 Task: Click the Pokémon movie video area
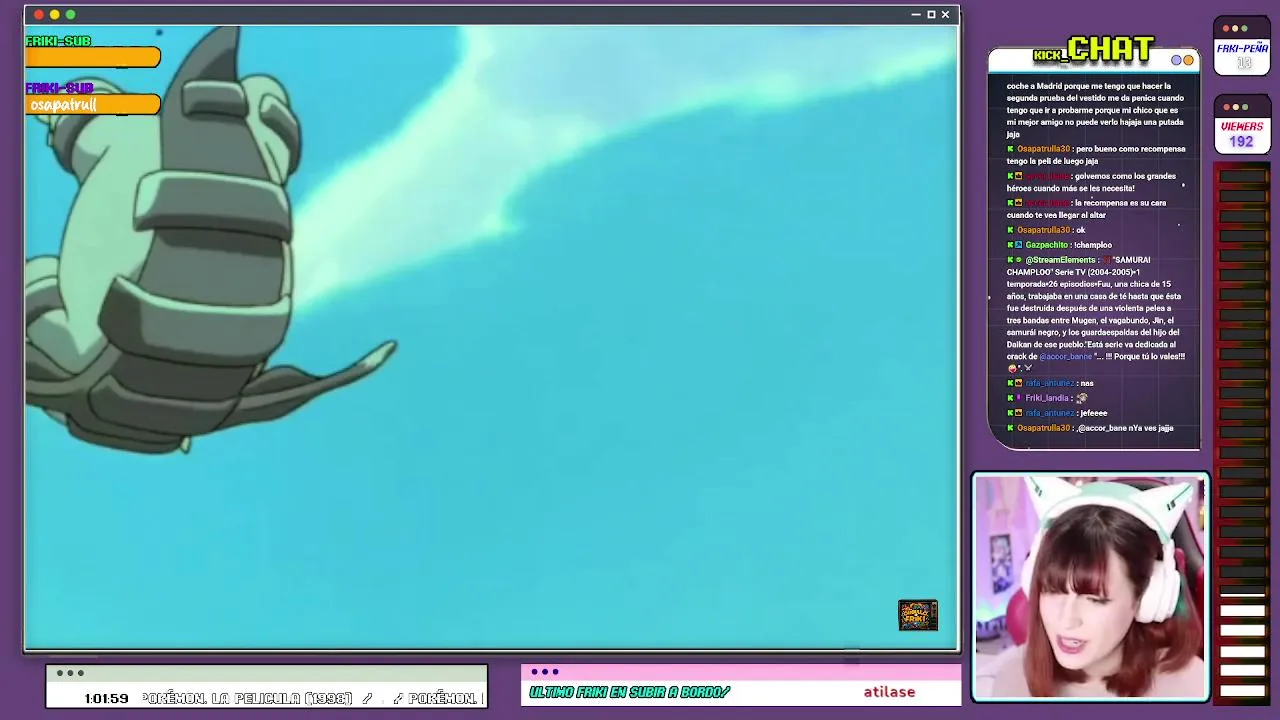[x=491, y=337]
